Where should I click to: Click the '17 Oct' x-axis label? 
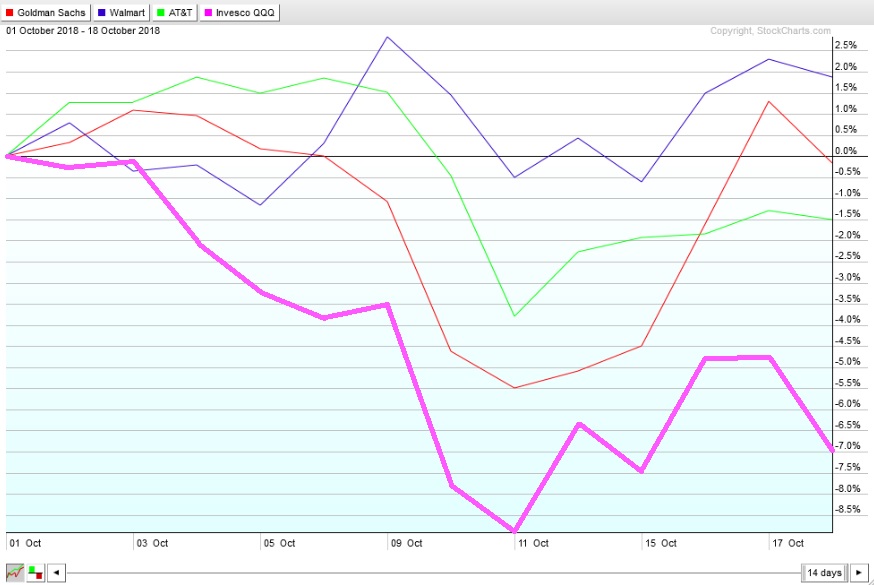click(x=788, y=543)
